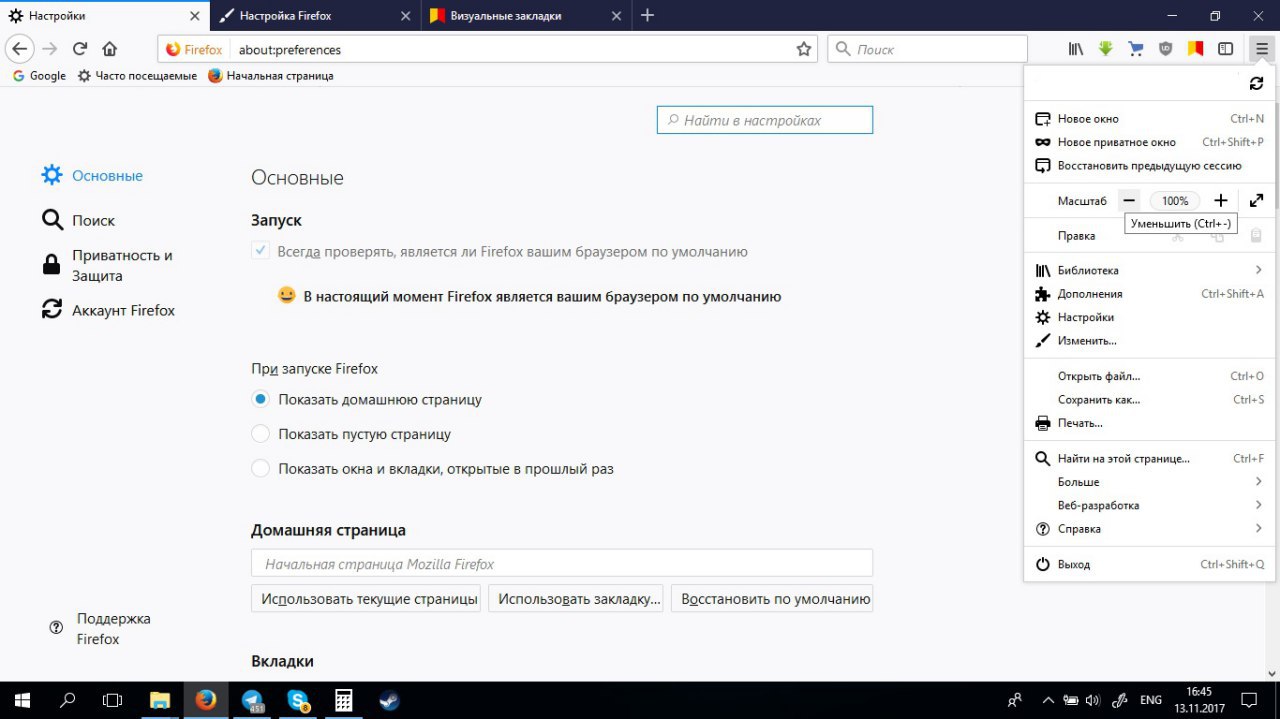The width and height of the screenshot is (1280, 719).
Task: Open 'Дополнения' from the menu
Action: click(x=1149, y=294)
